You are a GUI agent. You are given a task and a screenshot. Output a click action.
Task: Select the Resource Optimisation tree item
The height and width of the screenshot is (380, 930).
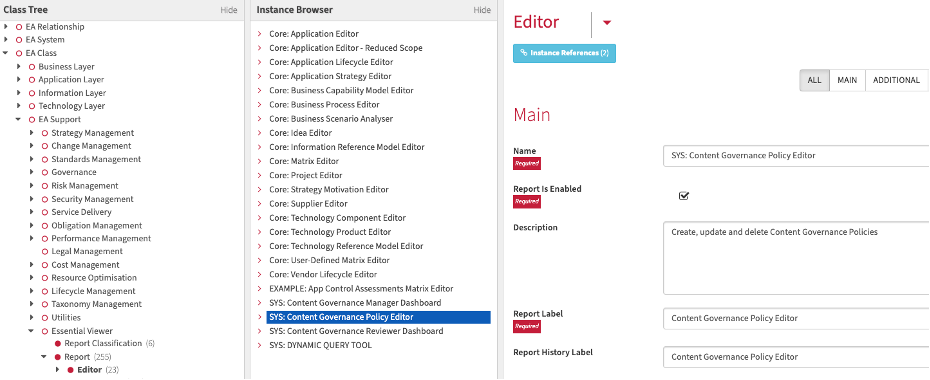[x=94, y=277]
